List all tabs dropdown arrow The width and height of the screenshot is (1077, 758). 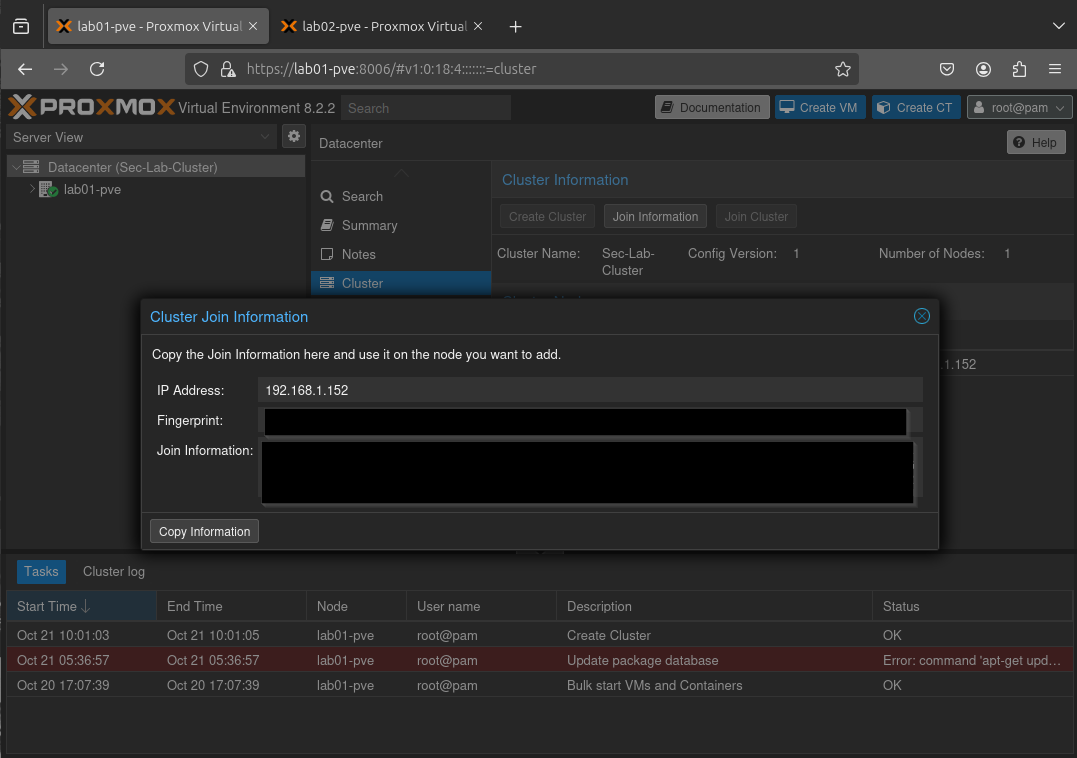[1058, 26]
